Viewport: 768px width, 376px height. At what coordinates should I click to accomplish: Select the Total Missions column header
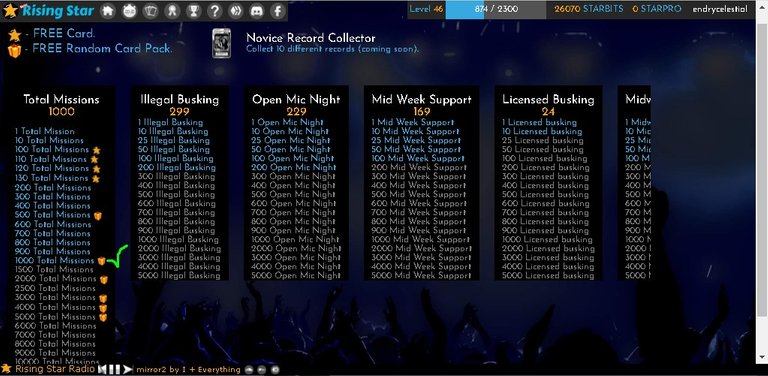(61, 99)
